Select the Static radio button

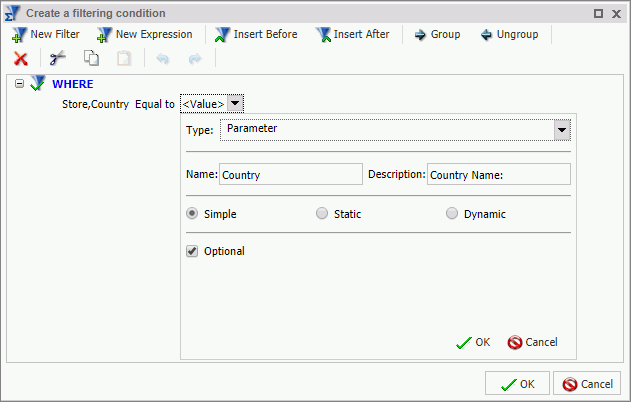point(322,213)
